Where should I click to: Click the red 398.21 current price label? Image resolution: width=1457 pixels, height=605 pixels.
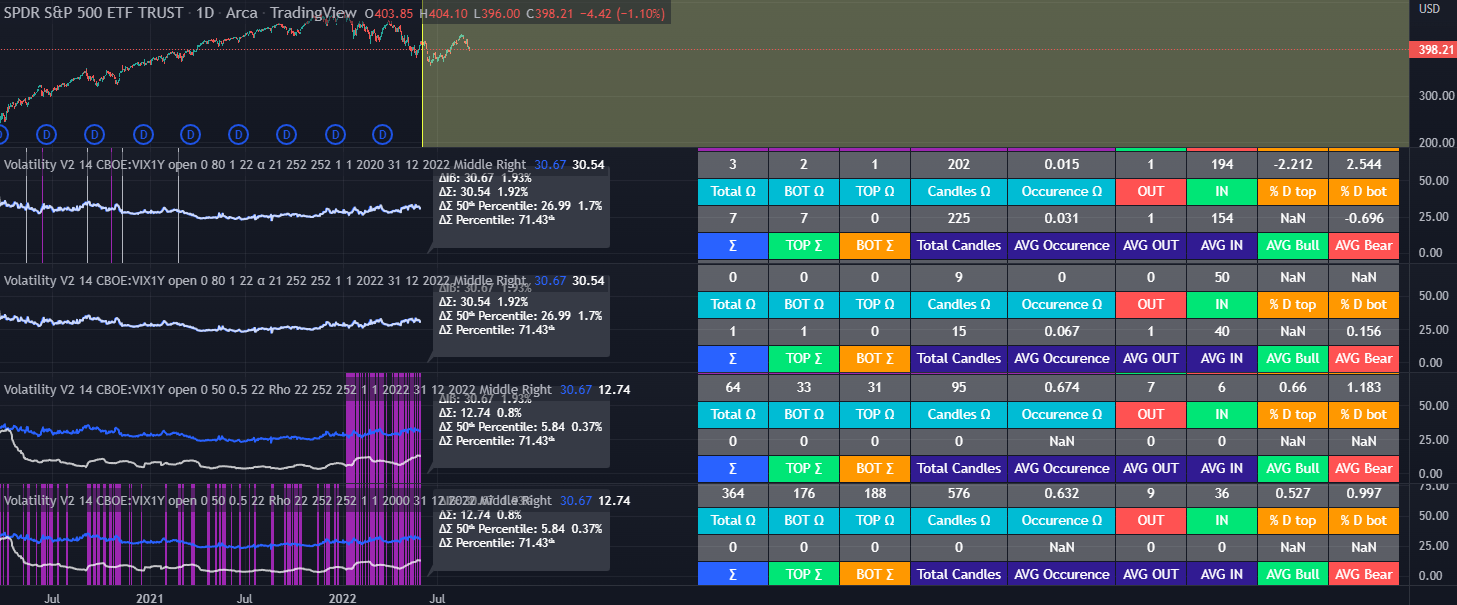coord(1432,49)
